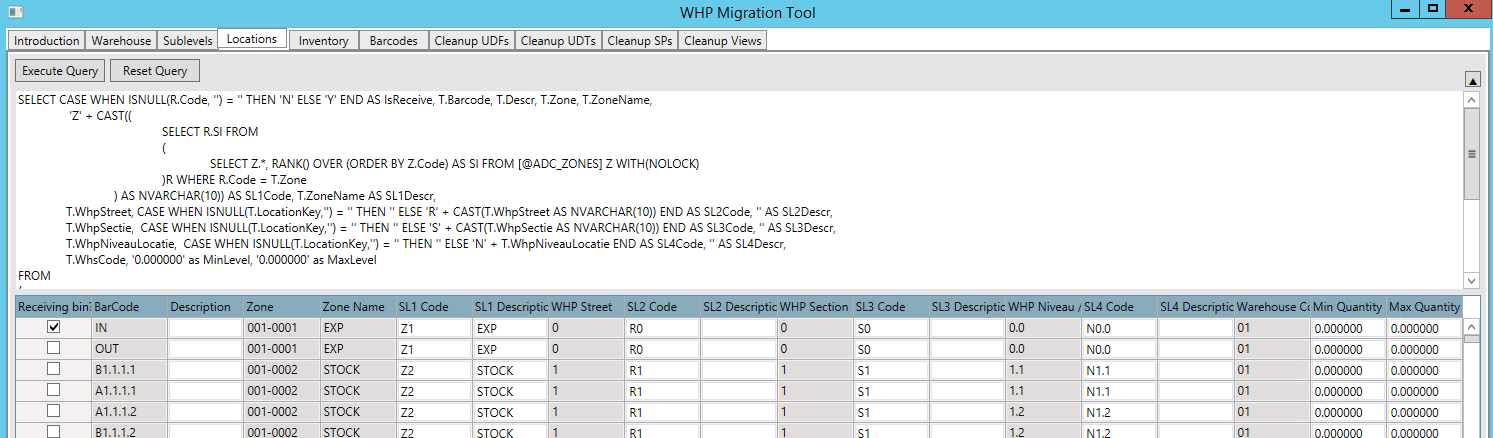1493x438 pixels.
Task: Open the Cleanup SPs tab
Action: click(640, 41)
